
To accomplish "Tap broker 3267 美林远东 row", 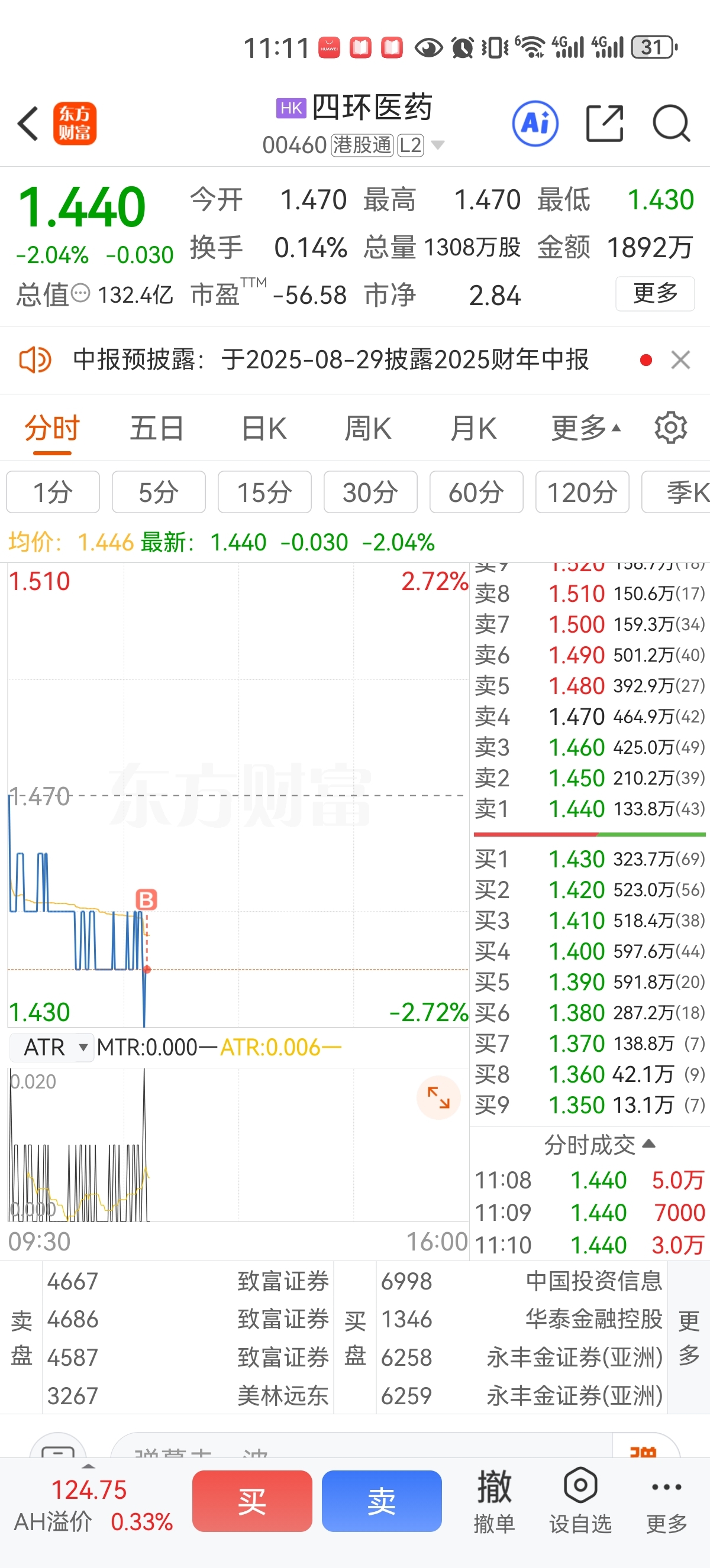I will point(188,1396).
